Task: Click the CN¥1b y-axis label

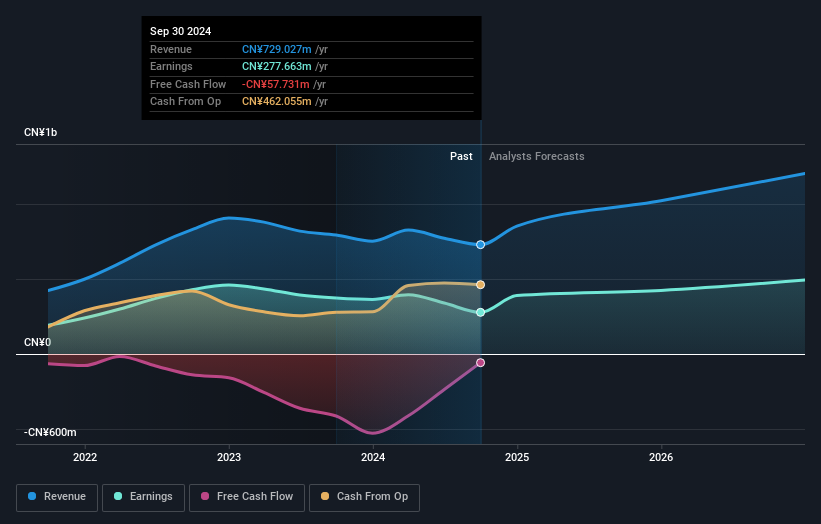Action: [40, 132]
